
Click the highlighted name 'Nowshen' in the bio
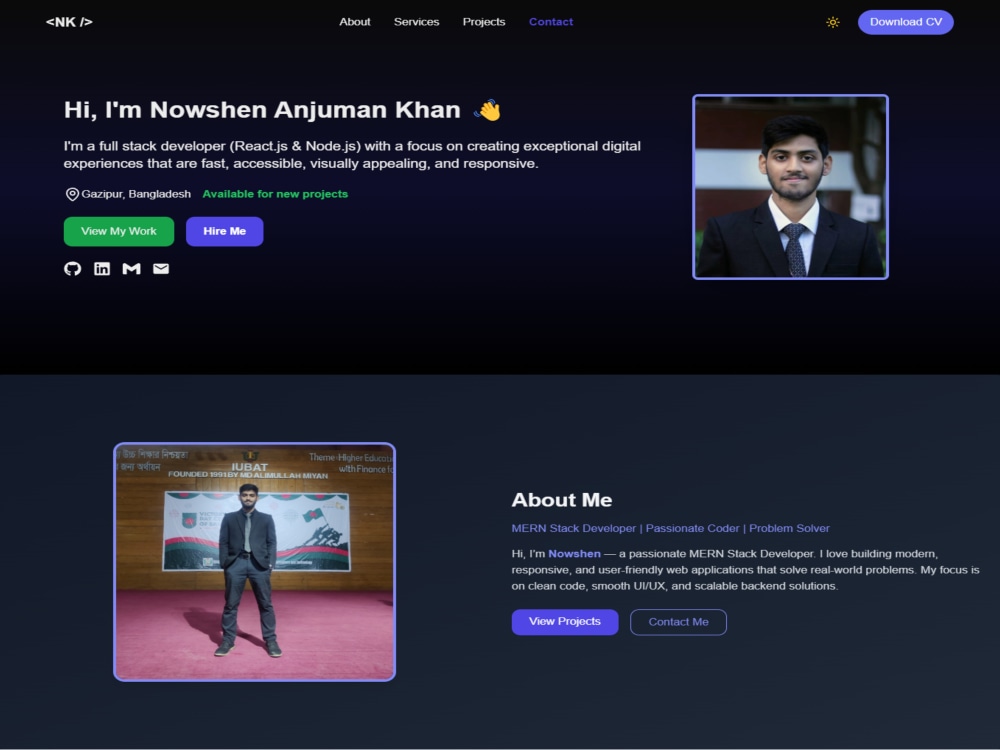(574, 554)
